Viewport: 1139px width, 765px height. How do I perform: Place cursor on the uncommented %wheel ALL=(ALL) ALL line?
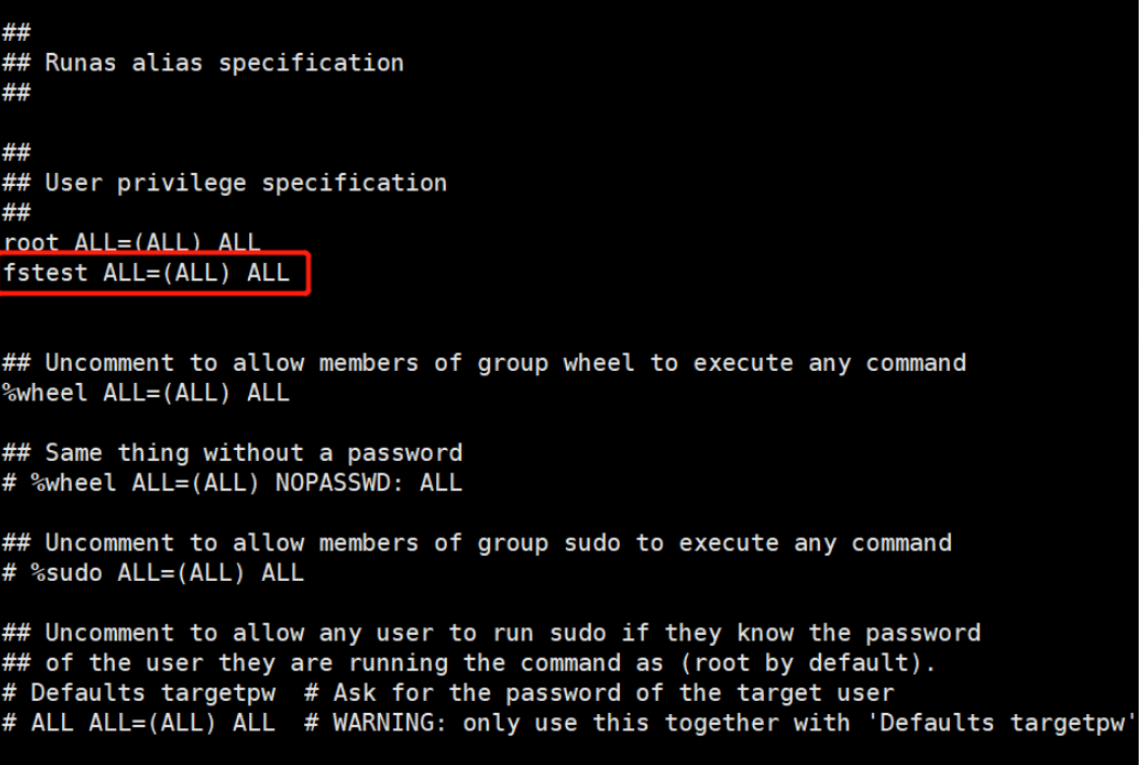pyautogui.click(x=146, y=393)
